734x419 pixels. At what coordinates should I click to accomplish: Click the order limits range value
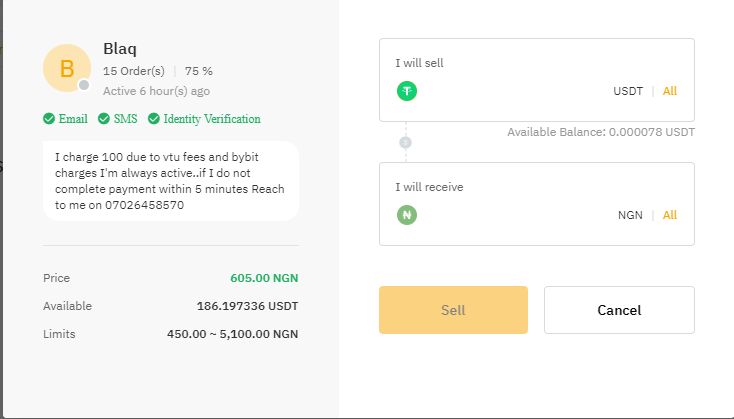pos(232,334)
